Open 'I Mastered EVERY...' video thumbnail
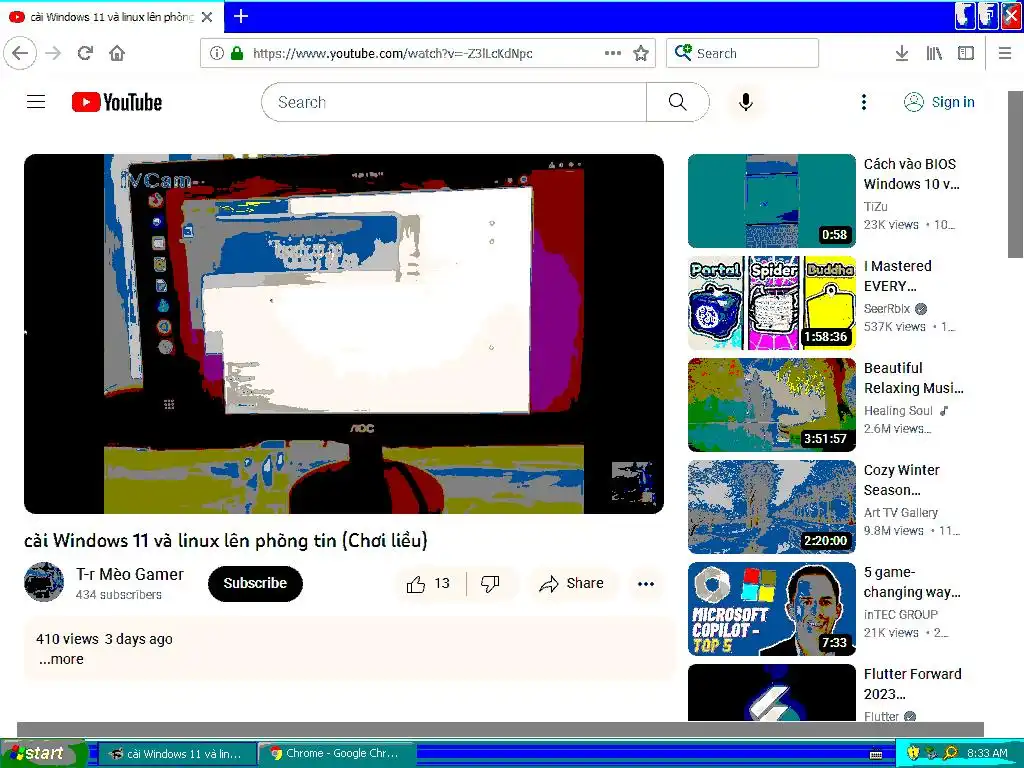This screenshot has width=1024, height=768. [x=771, y=302]
